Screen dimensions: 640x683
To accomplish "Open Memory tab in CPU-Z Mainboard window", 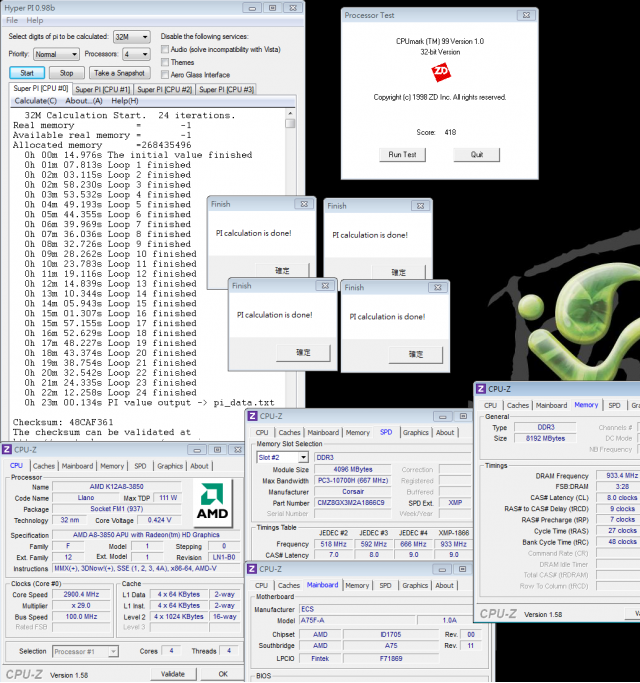I will pos(357,585).
